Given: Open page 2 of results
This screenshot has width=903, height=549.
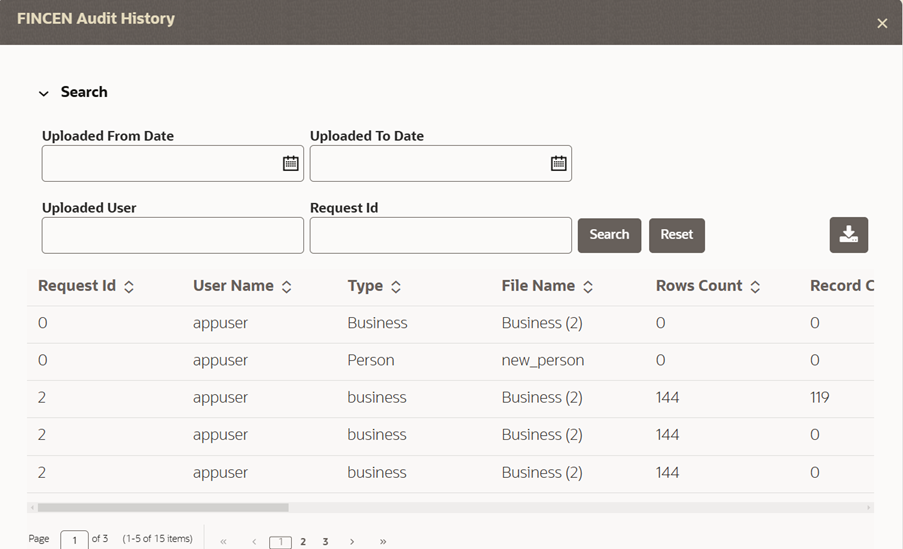Looking at the screenshot, I should (303, 542).
